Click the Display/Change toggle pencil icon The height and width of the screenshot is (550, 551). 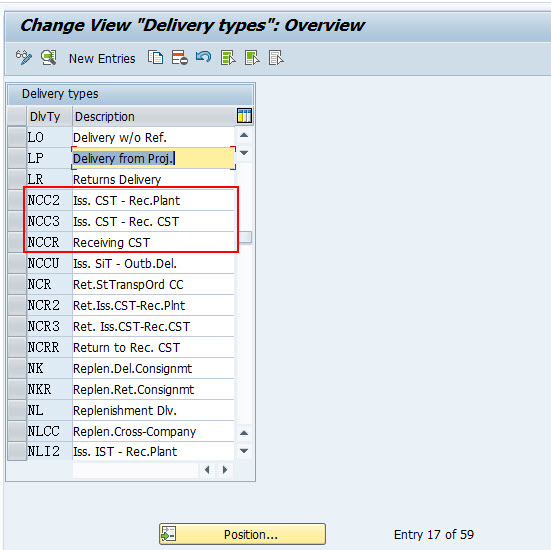[x=24, y=58]
